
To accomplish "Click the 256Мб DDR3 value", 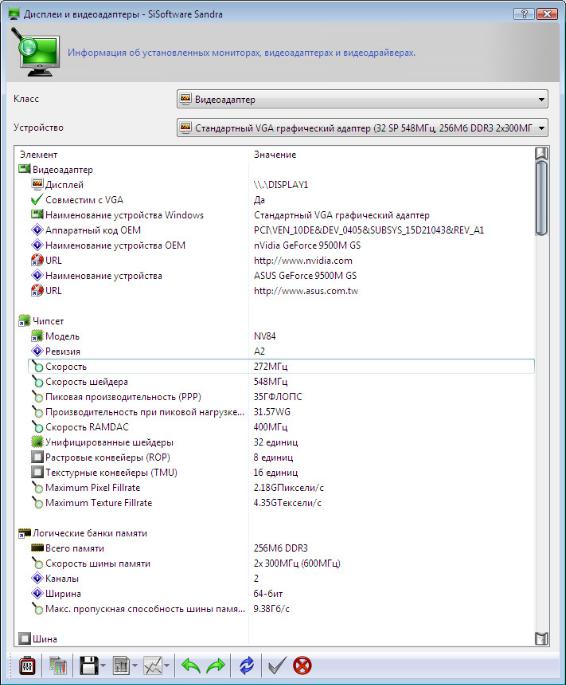I will click(280, 548).
